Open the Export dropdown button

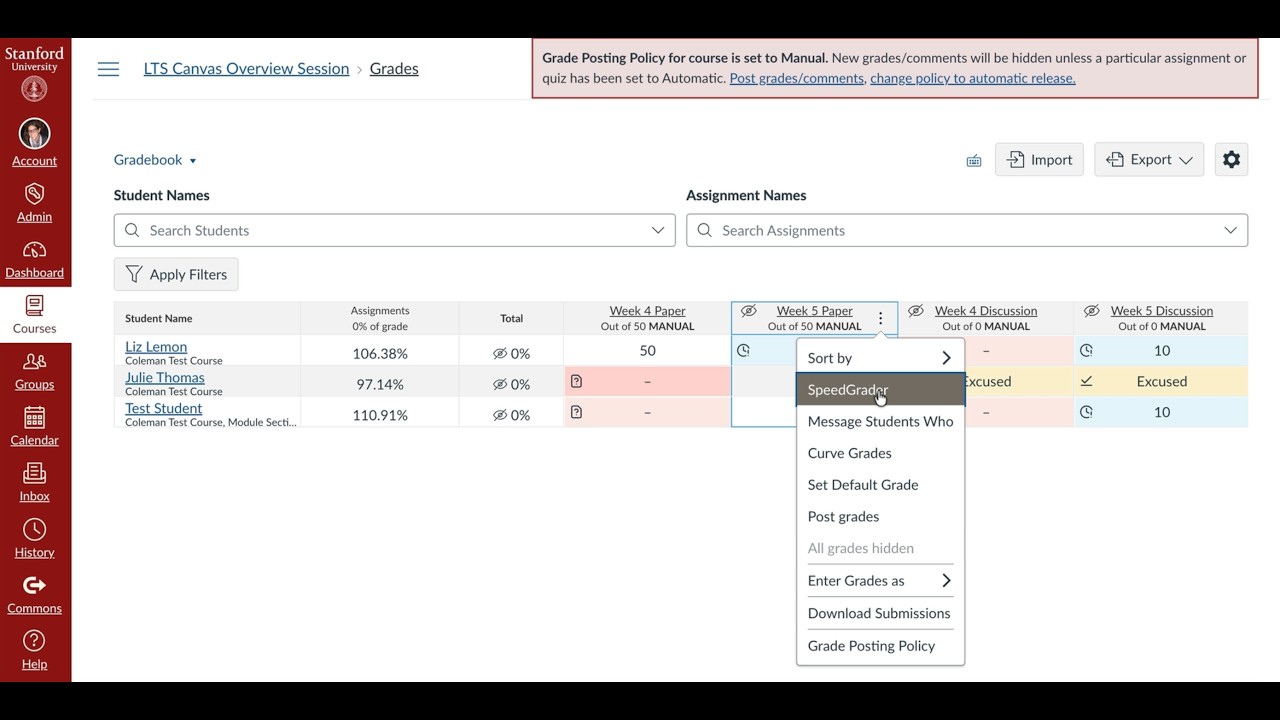pos(1148,160)
